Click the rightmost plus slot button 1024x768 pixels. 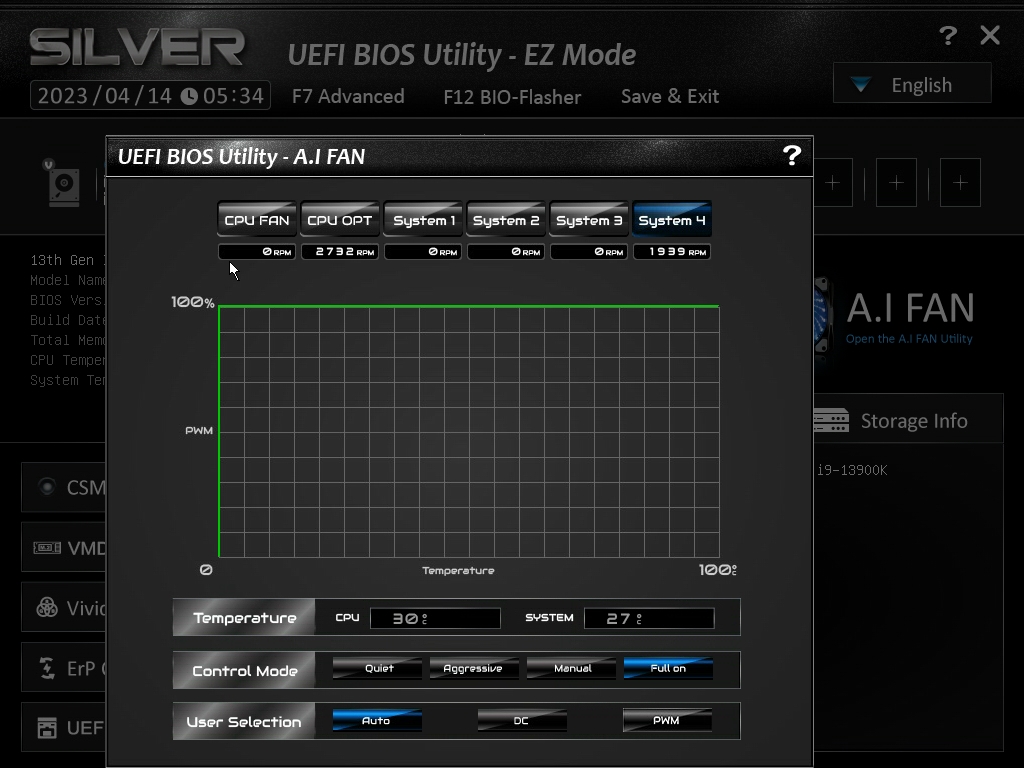(960, 183)
